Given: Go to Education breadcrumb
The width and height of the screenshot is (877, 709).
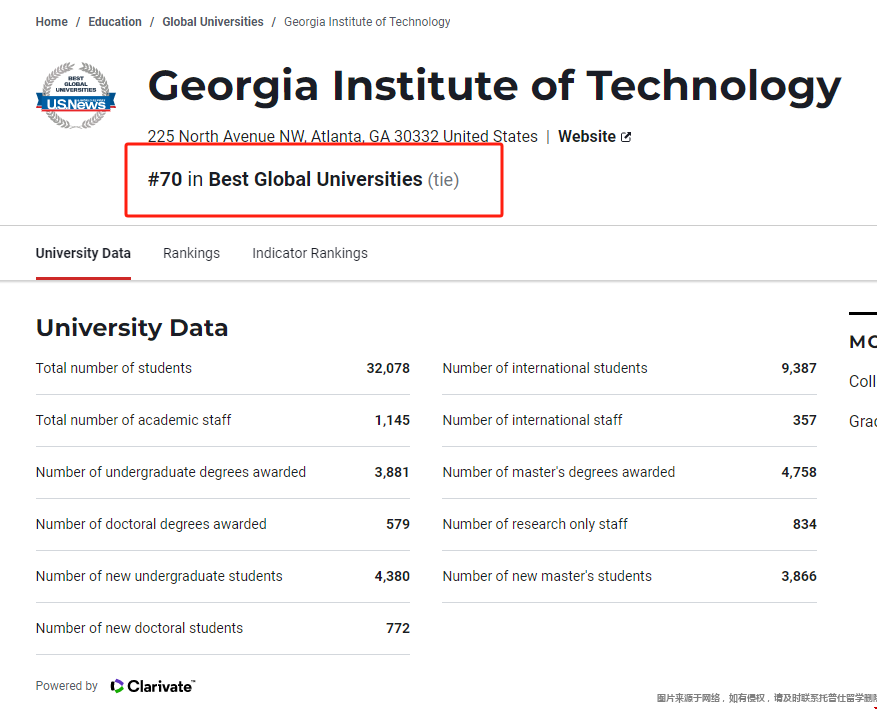Looking at the screenshot, I should (x=115, y=22).
